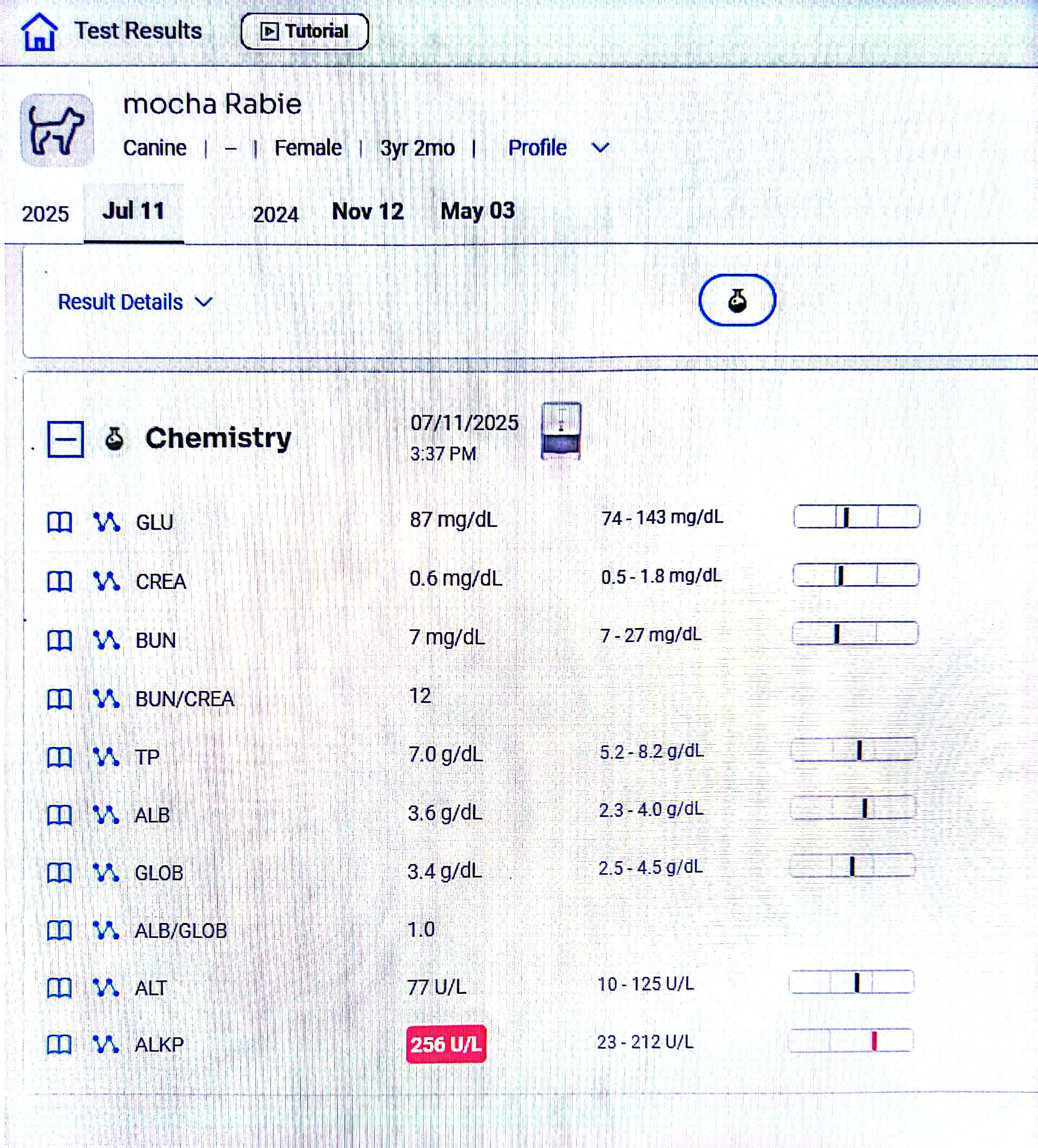The width and height of the screenshot is (1038, 1148).
Task: Select the Jul 11 date tab
Action: pos(133,211)
